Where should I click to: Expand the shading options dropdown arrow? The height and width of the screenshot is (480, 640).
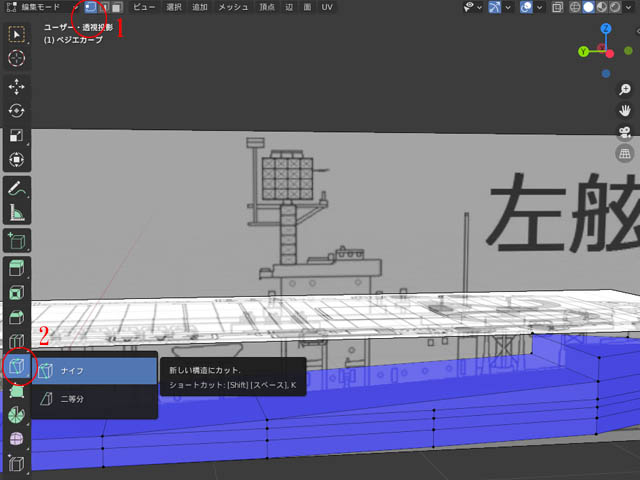tap(628, 7)
